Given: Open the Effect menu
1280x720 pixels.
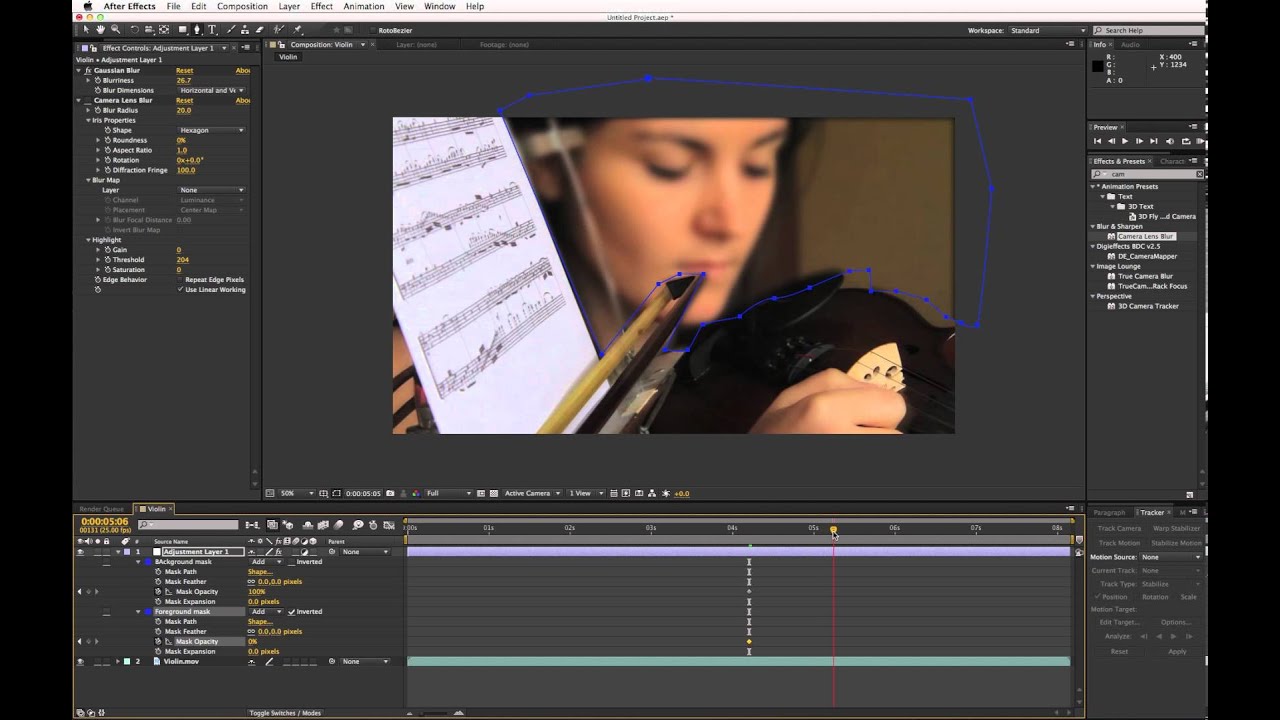Looking at the screenshot, I should pyautogui.click(x=322, y=6).
